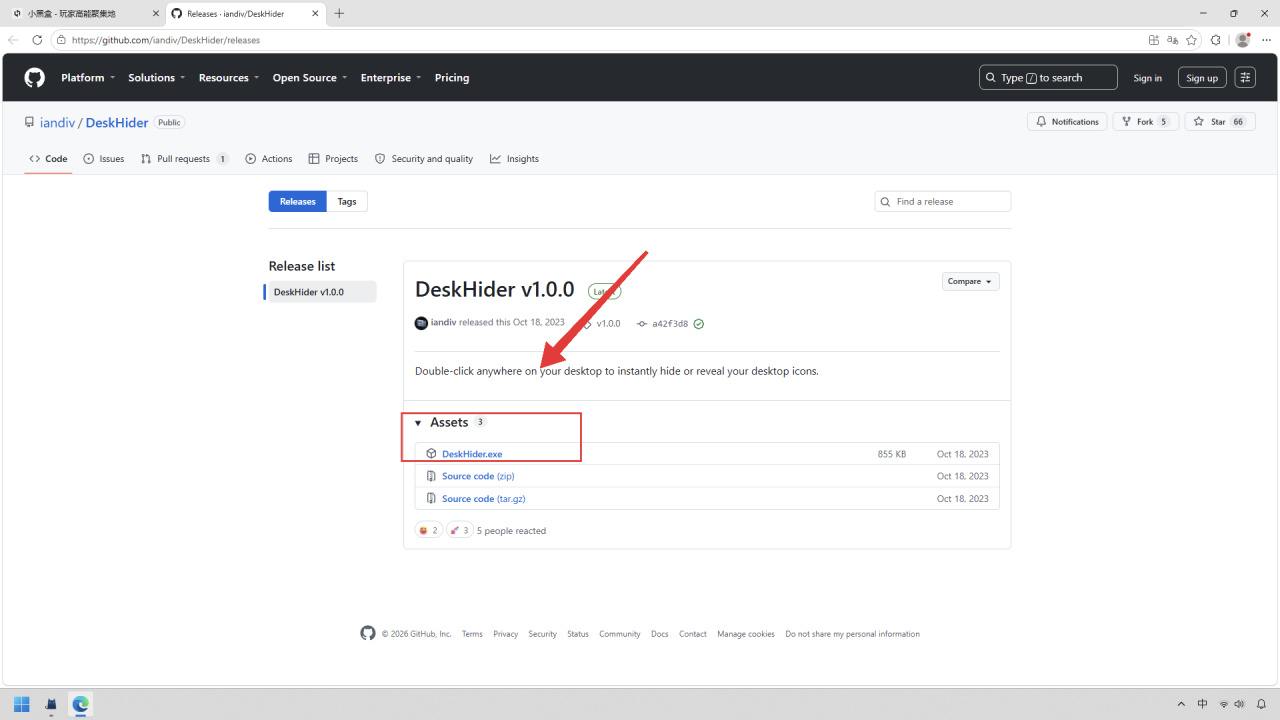Open the notification bell in the taskbar
Viewport: 1280px width, 720px height.
[1261, 704]
